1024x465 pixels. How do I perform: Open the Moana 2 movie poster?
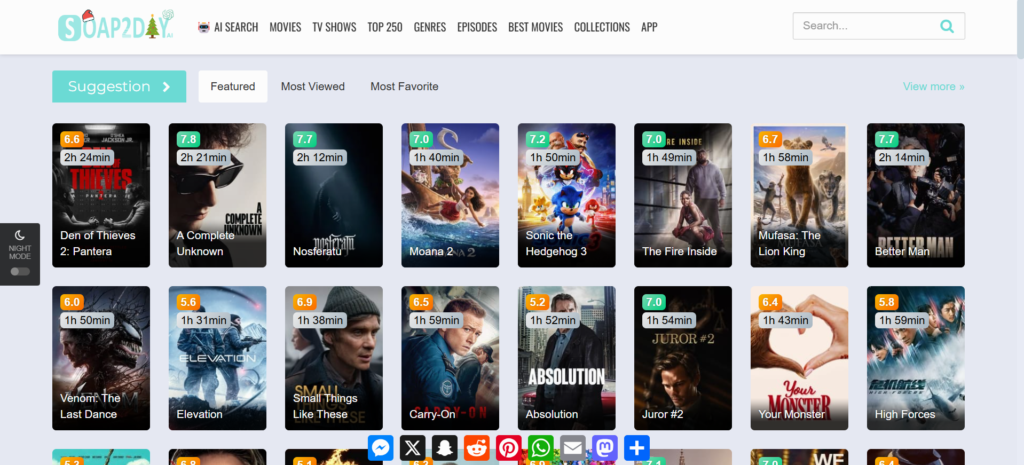[x=450, y=195]
